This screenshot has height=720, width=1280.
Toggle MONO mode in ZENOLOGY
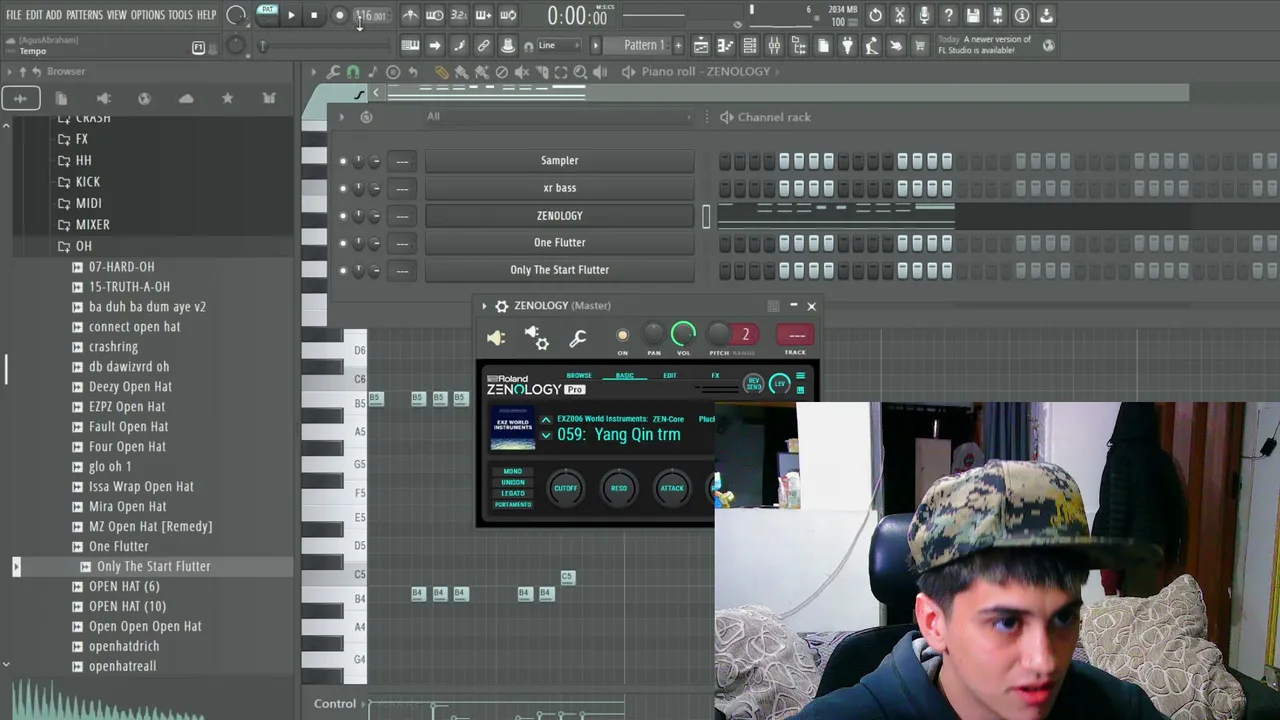(x=513, y=471)
